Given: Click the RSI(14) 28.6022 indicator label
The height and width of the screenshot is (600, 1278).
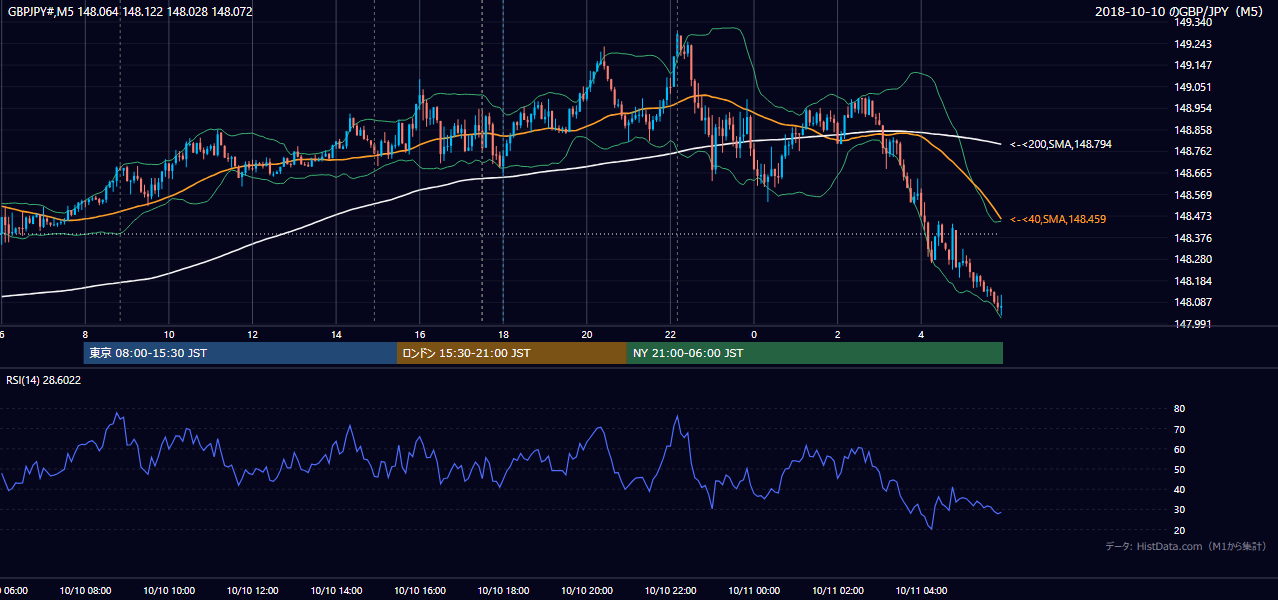Looking at the screenshot, I should pos(44,380).
